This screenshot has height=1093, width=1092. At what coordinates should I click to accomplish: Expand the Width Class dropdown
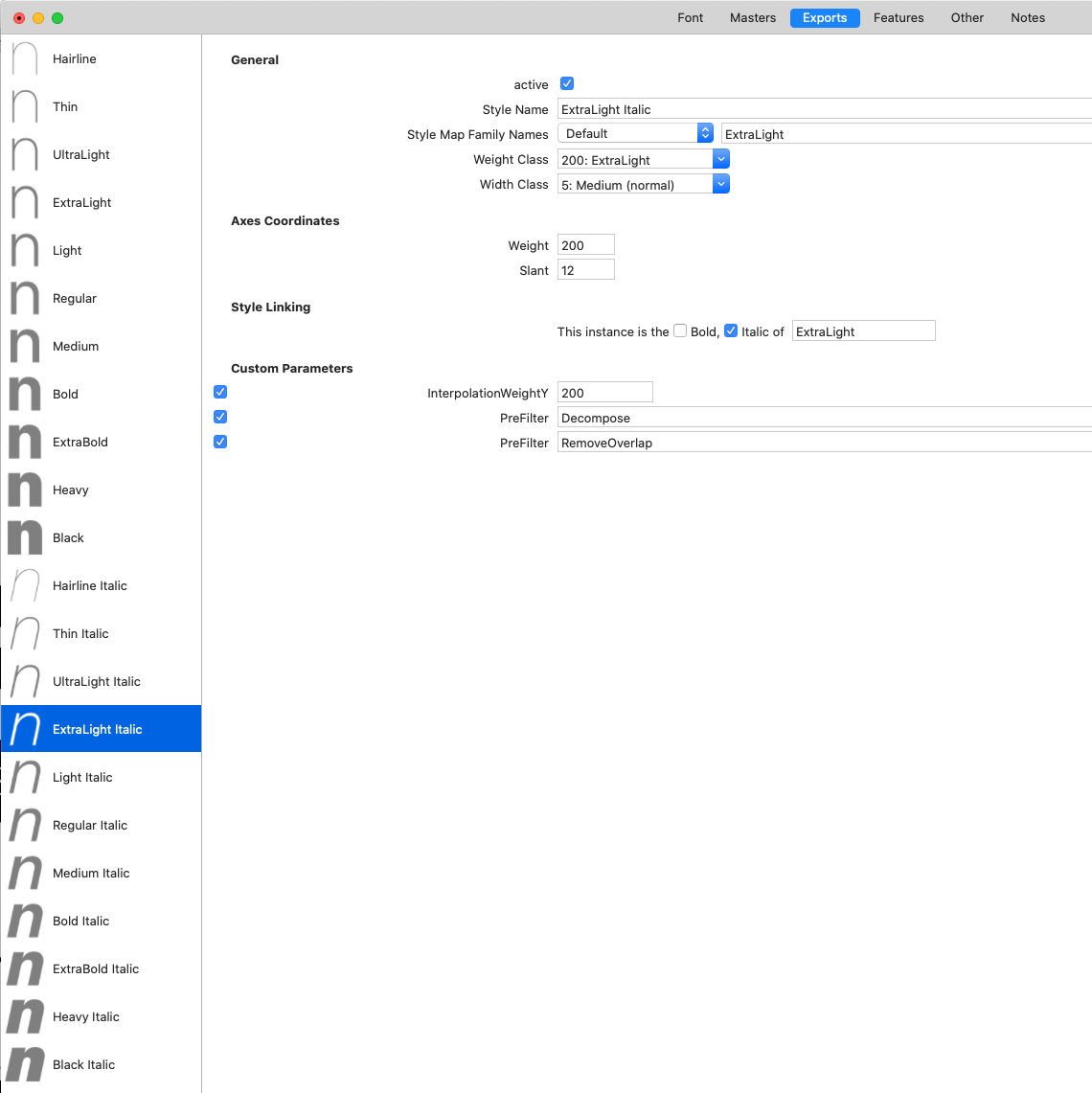click(643, 184)
